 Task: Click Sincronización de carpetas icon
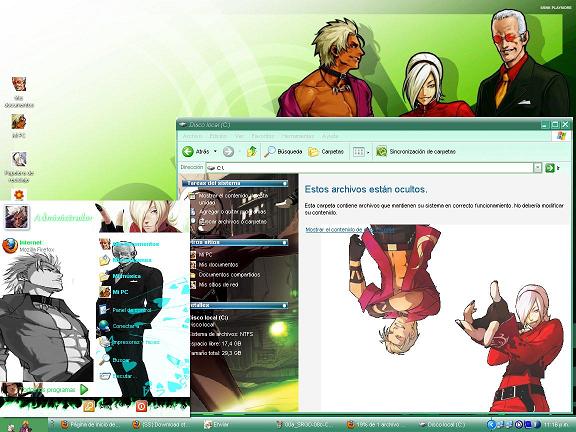point(382,151)
